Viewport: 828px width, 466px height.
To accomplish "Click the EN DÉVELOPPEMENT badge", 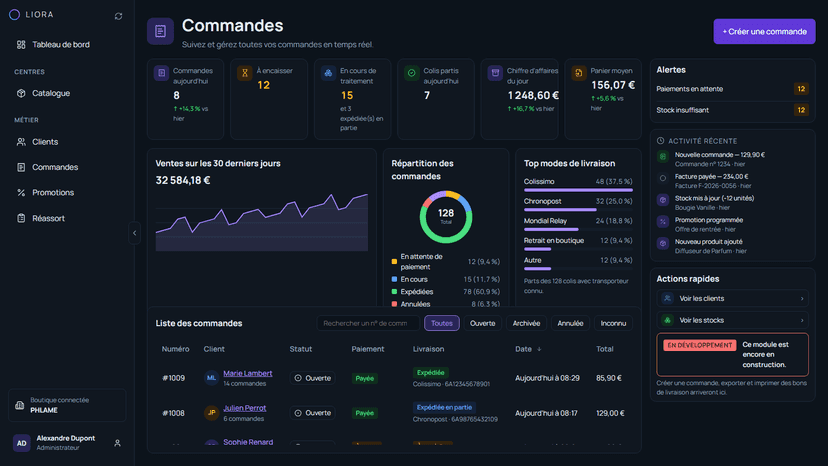I will [700, 345].
